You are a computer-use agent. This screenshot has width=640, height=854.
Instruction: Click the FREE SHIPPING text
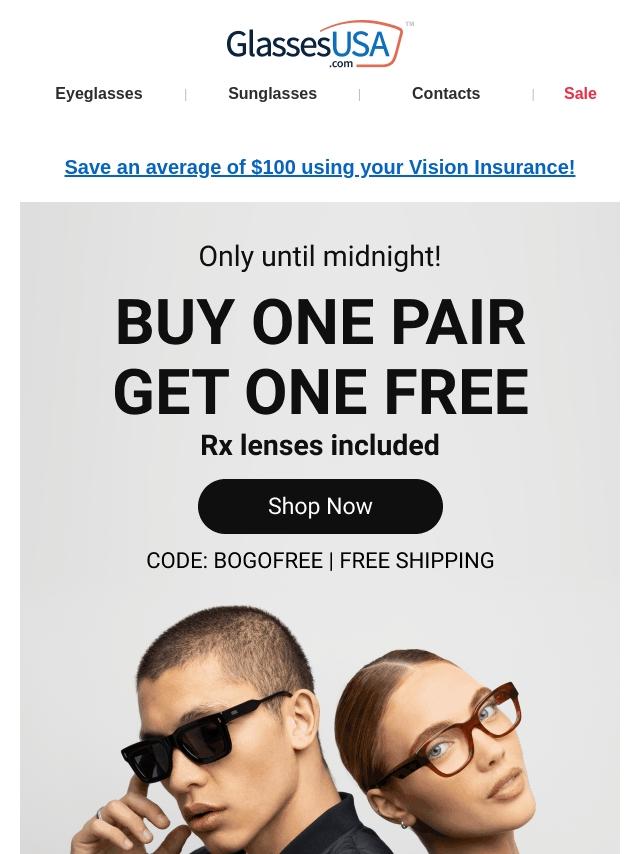[417, 560]
